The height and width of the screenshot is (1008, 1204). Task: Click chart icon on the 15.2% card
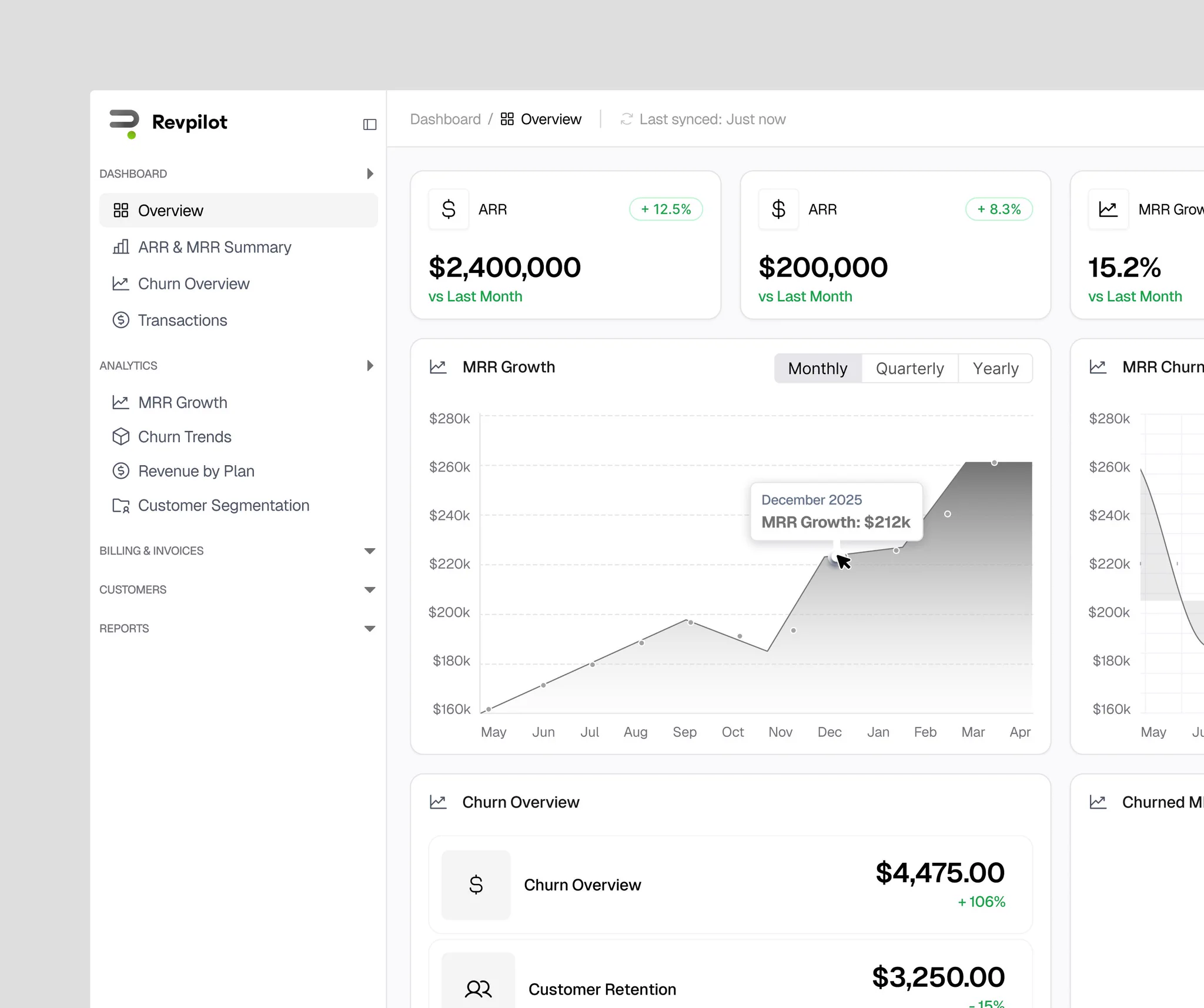[x=1108, y=209]
